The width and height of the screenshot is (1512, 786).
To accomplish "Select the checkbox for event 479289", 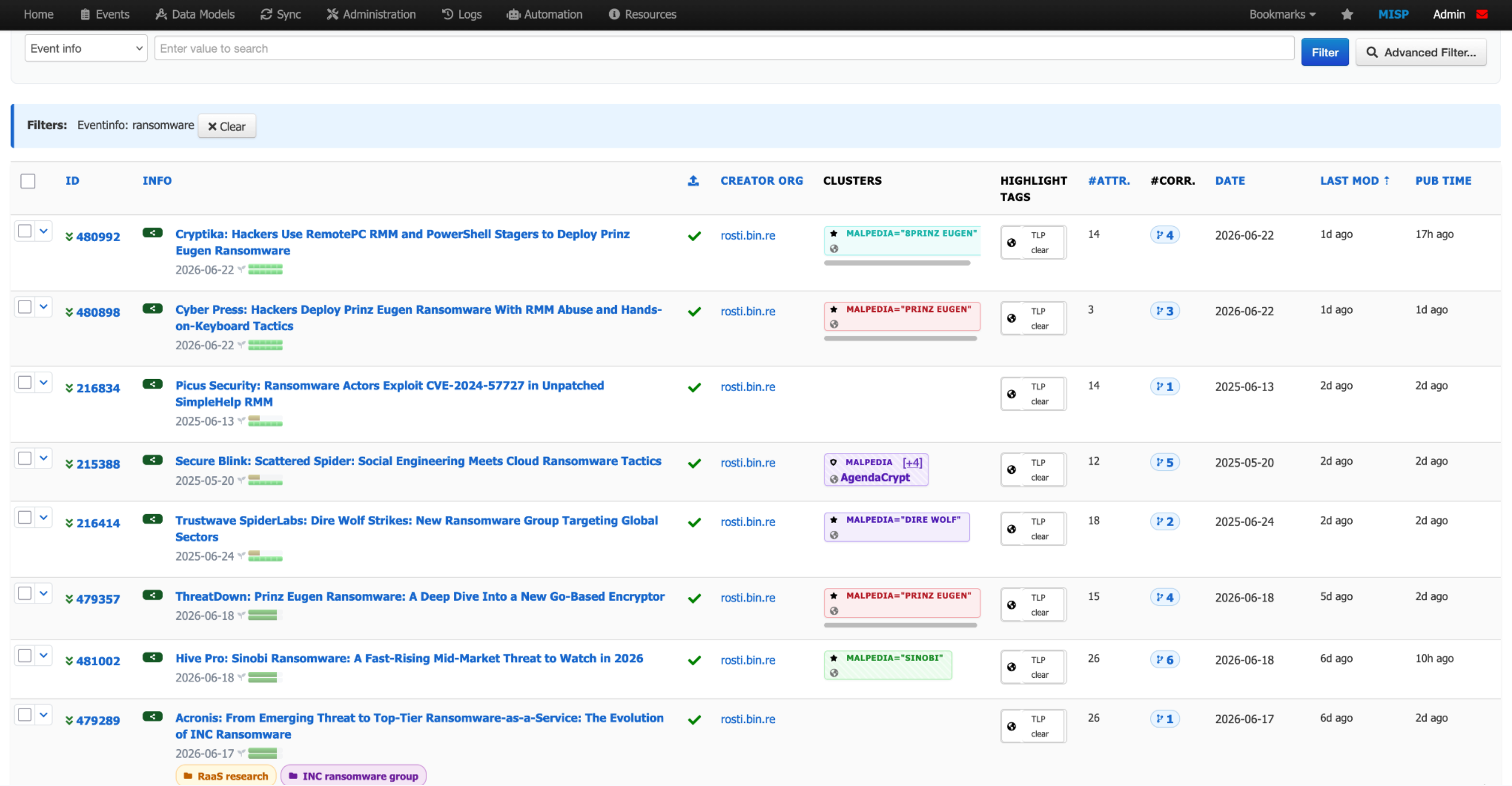I will [25, 715].
